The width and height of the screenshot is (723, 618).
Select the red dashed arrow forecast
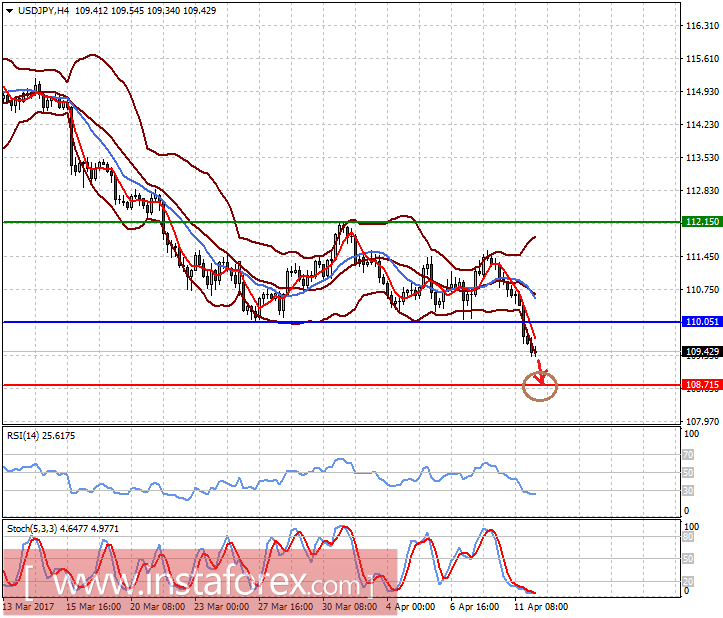coord(541,371)
